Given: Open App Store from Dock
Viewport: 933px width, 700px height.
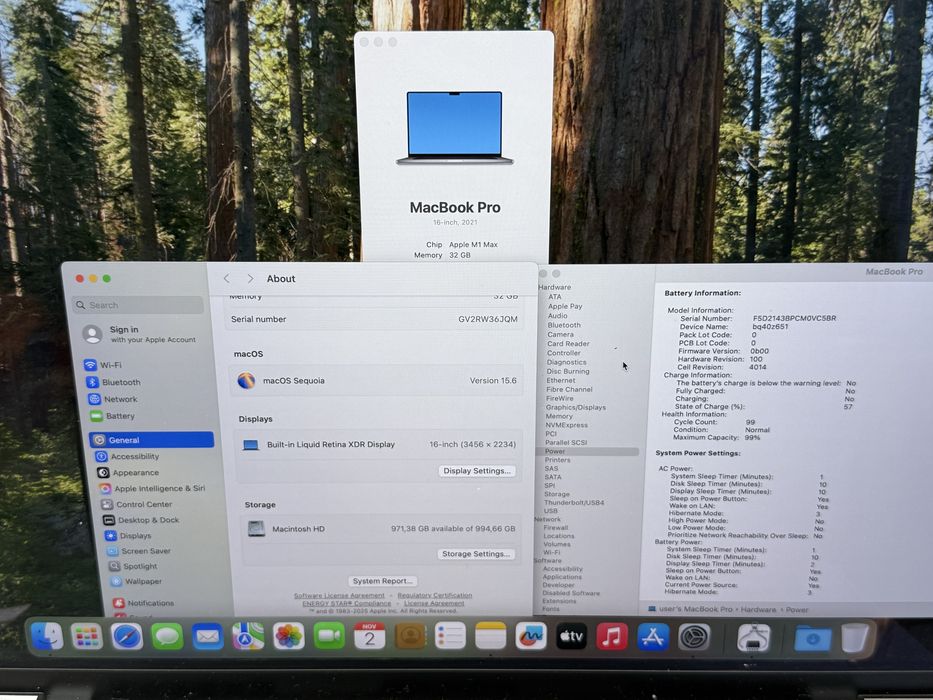Looking at the screenshot, I should [653, 637].
